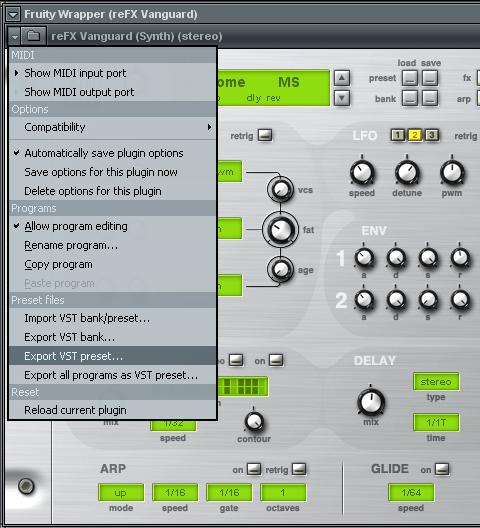Choose Save options for this plugin now

[113, 172]
